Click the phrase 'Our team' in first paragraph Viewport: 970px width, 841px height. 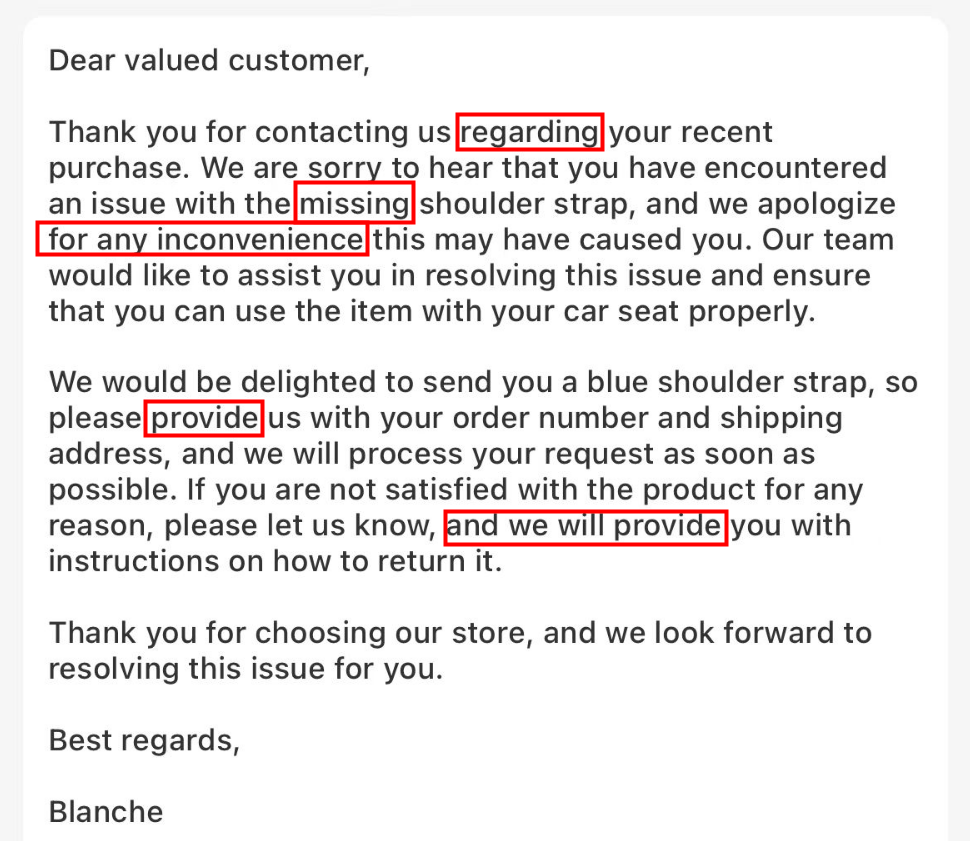828,239
